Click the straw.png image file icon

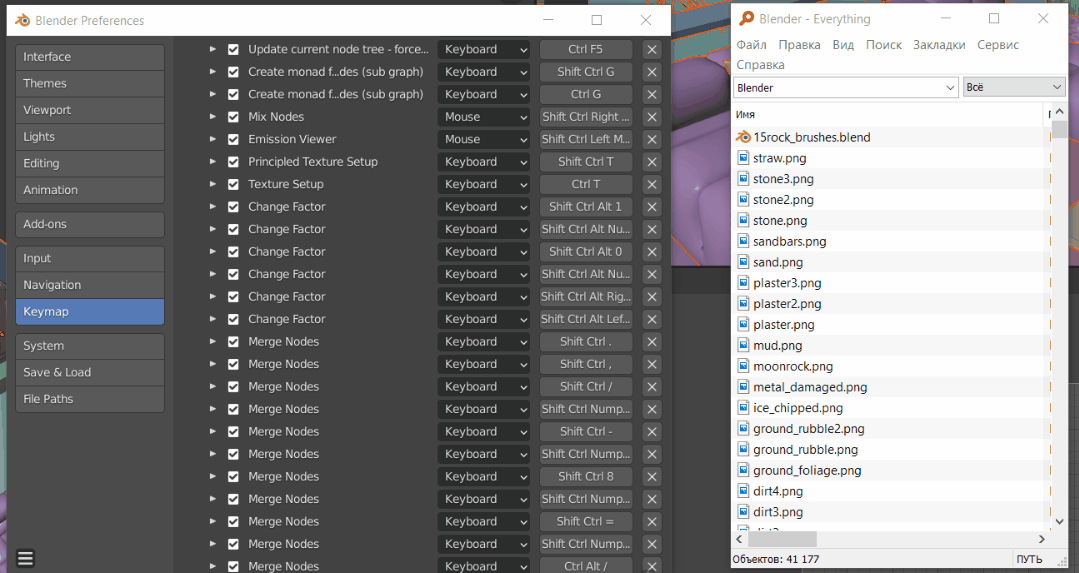(x=743, y=158)
